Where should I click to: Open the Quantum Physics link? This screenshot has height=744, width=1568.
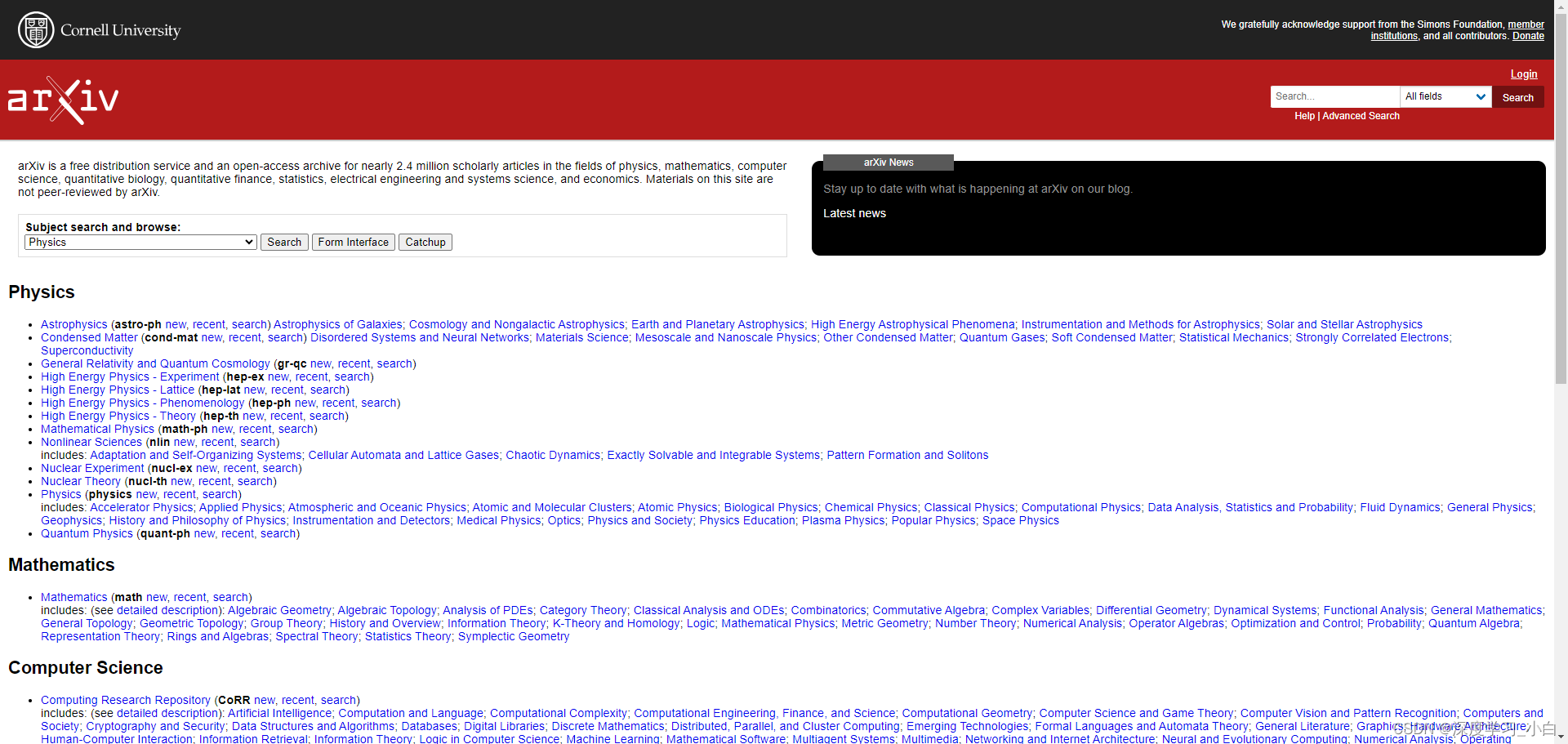pos(87,533)
